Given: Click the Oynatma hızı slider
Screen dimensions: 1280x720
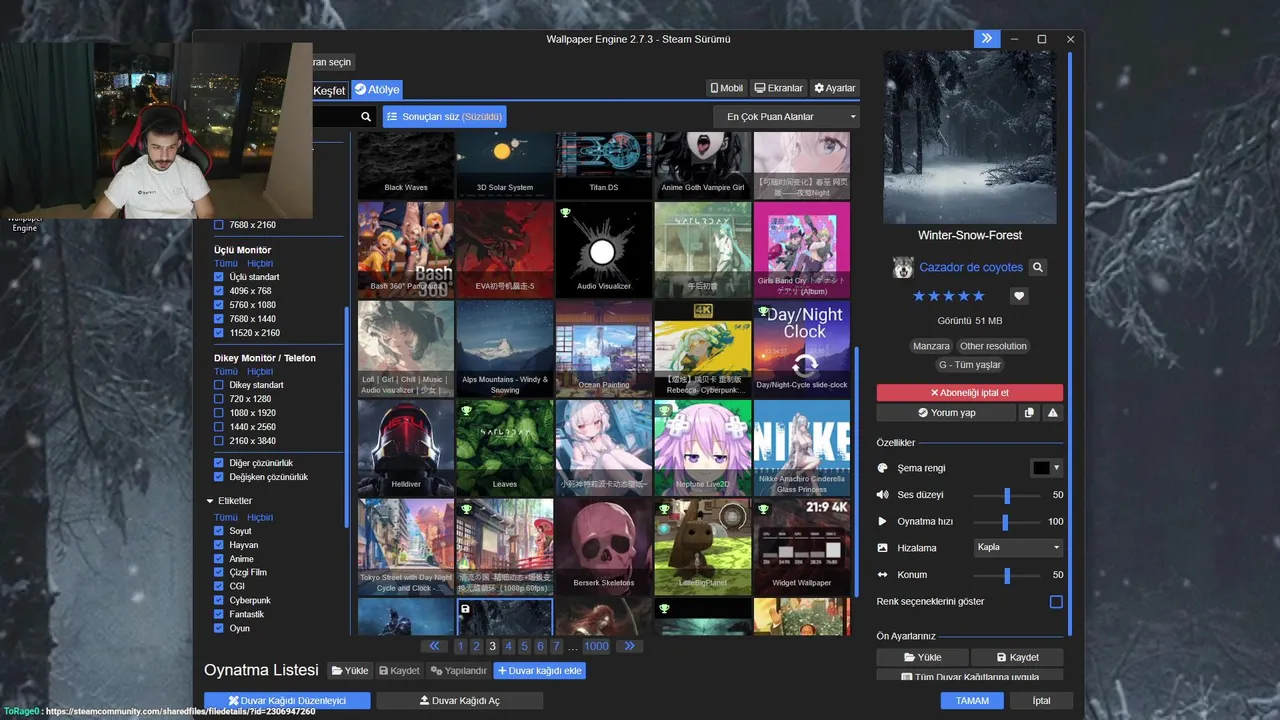Looking at the screenshot, I should click(x=1007, y=521).
